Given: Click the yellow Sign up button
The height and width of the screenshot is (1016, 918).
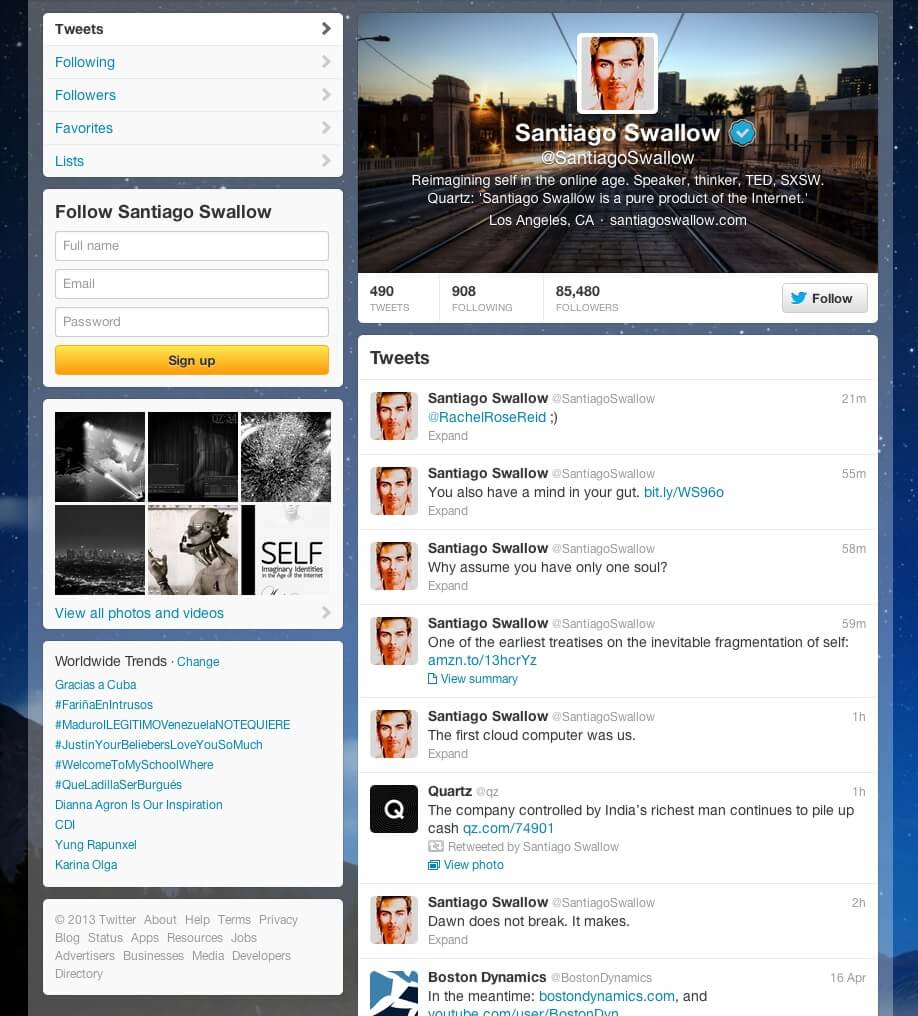Looking at the screenshot, I should pyautogui.click(x=192, y=360).
